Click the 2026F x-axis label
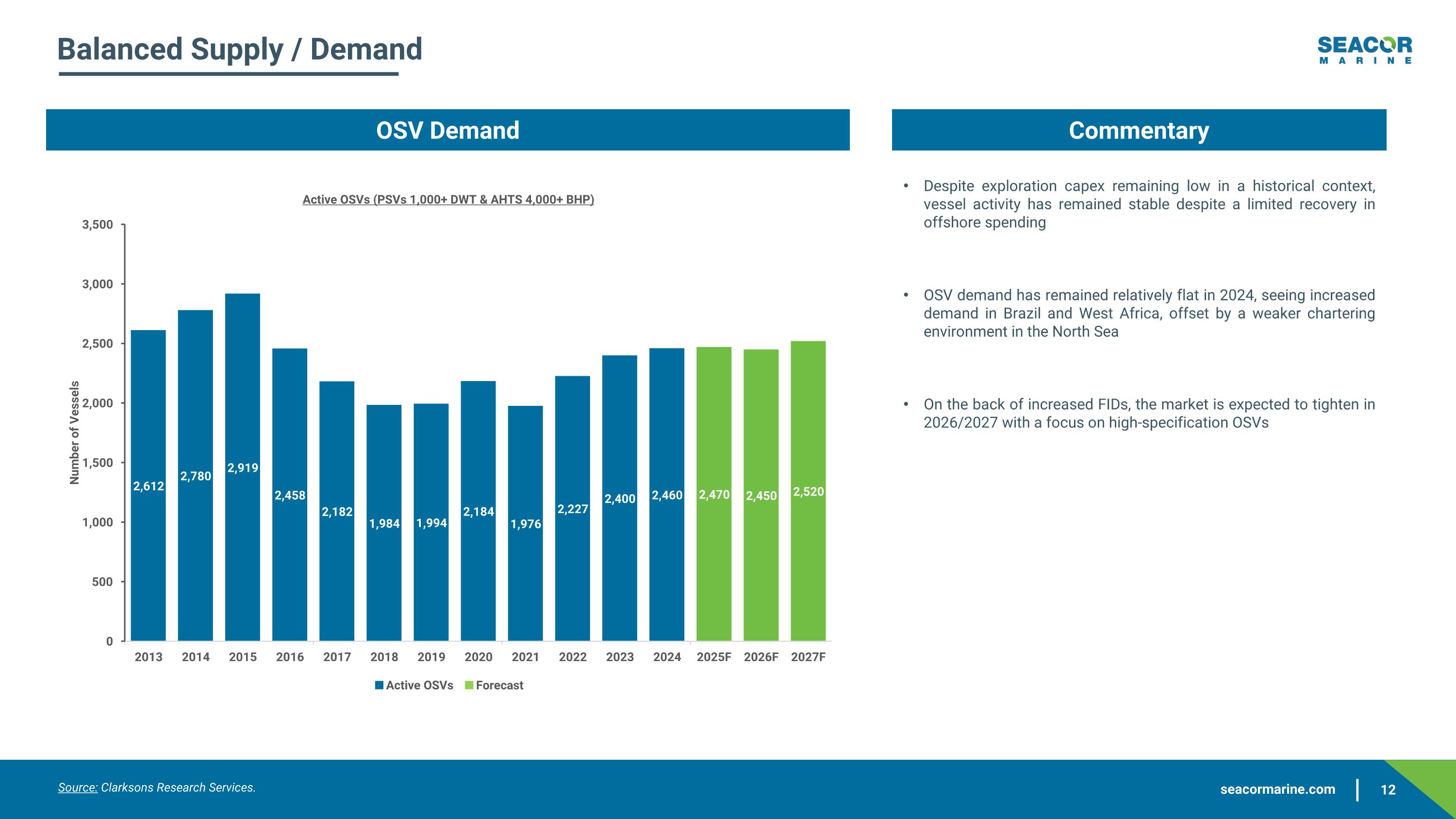 [x=761, y=657]
